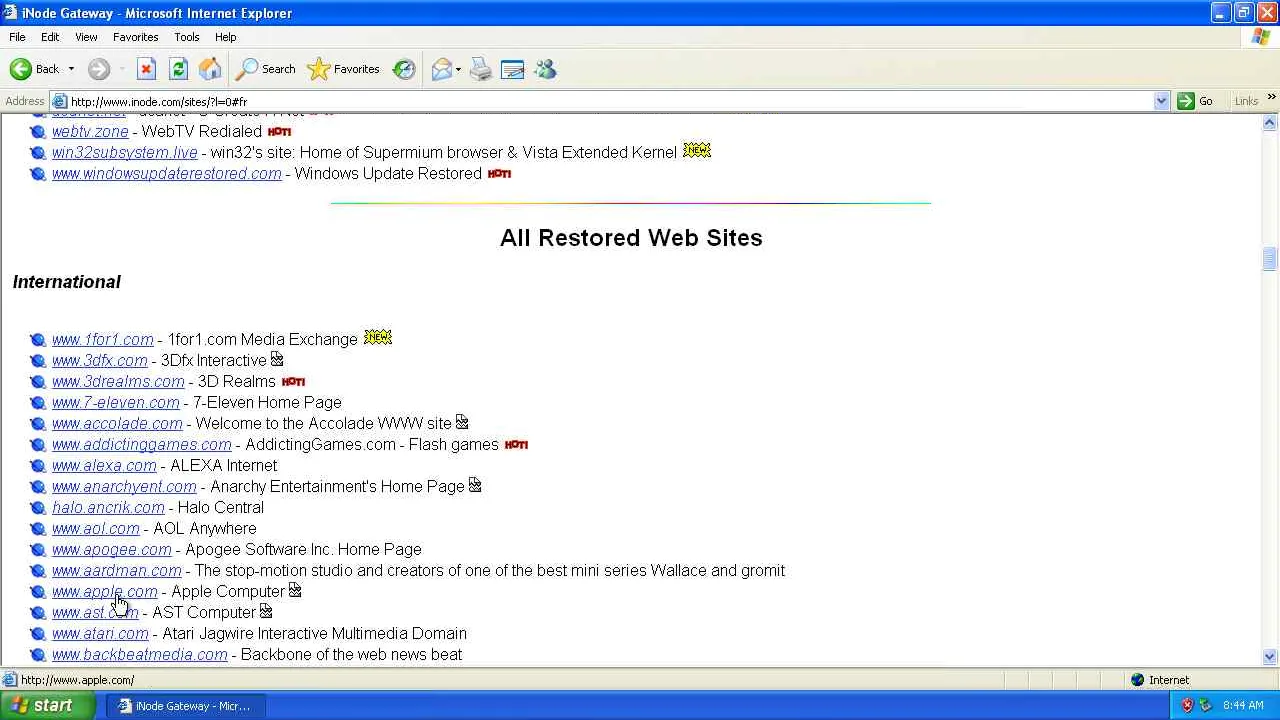Open the www.accolade.com link

coord(117,423)
